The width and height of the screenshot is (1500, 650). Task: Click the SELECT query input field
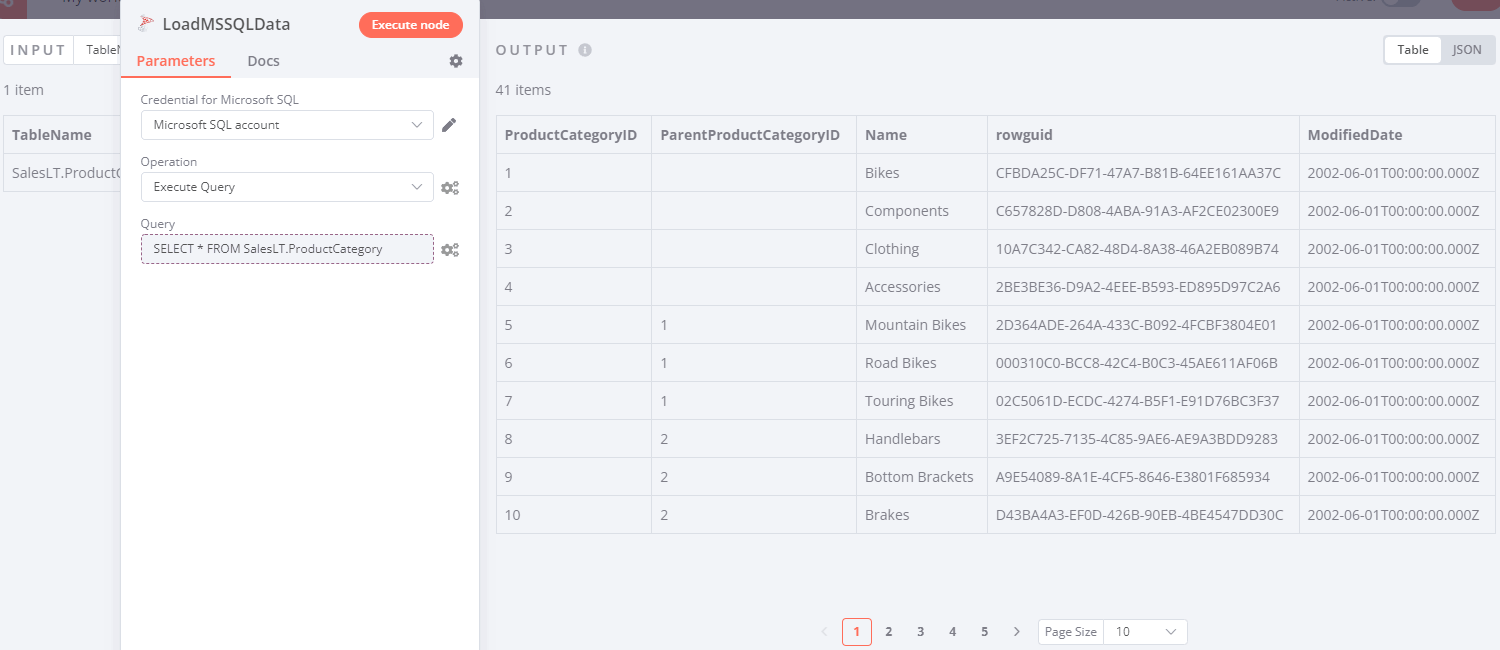pos(287,249)
